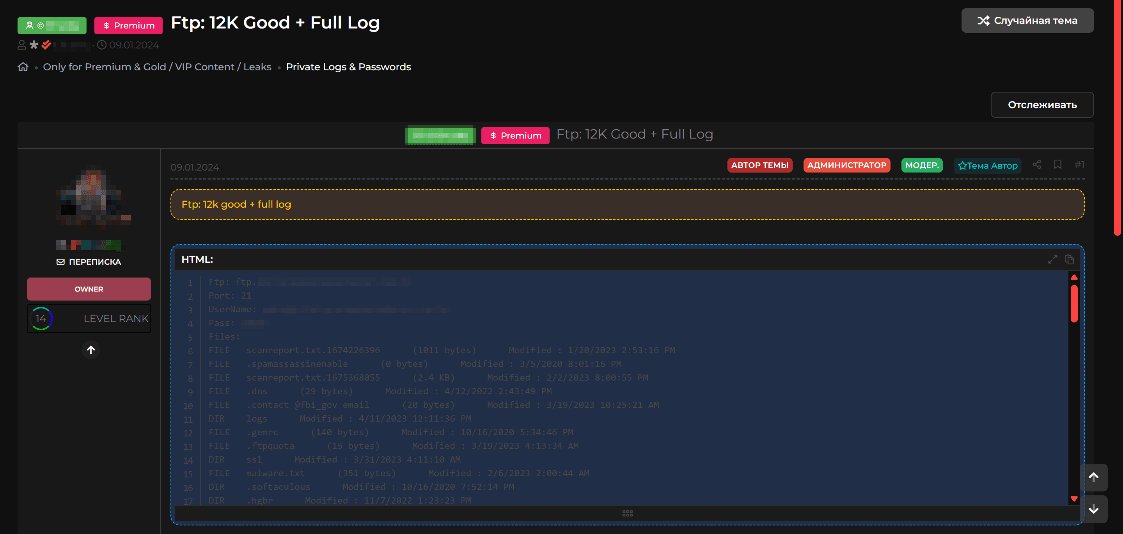The width and height of the screenshot is (1123, 534).
Task: Click the up arrow under LEVEL RANK
Action: [x=91, y=350]
